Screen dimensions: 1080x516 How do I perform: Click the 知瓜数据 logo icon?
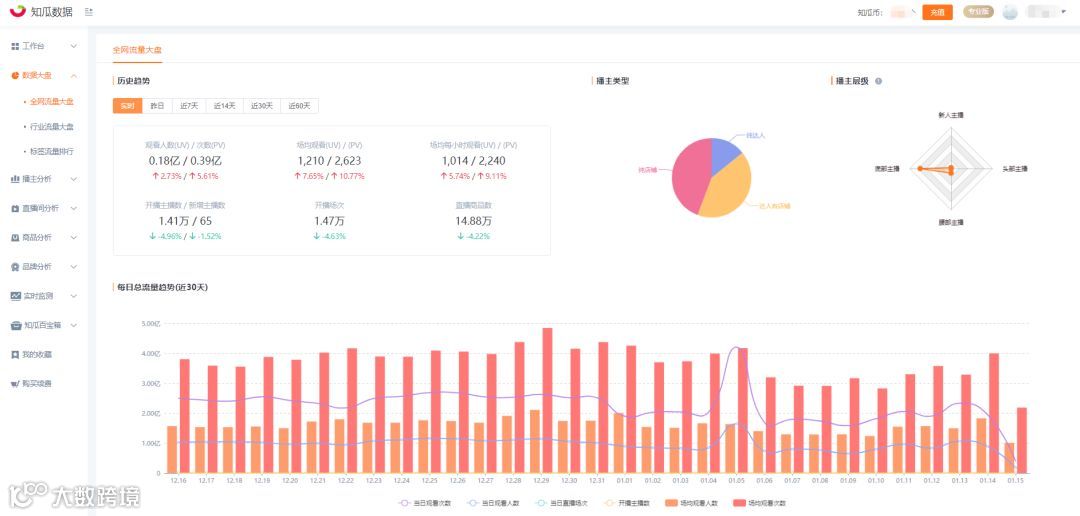(17, 11)
